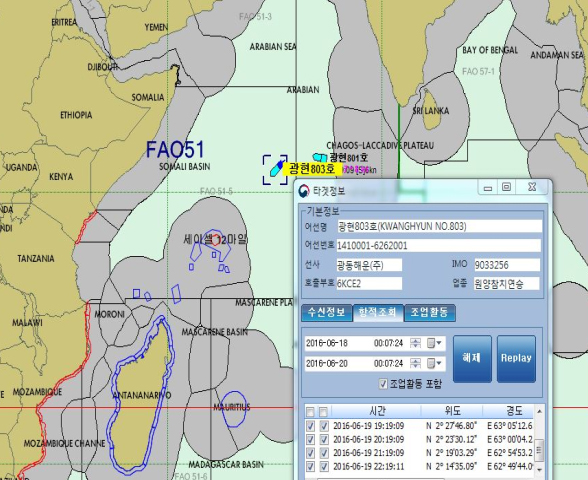
Task: Switch to the 조업활동 tab
Action: click(x=430, y=312)
